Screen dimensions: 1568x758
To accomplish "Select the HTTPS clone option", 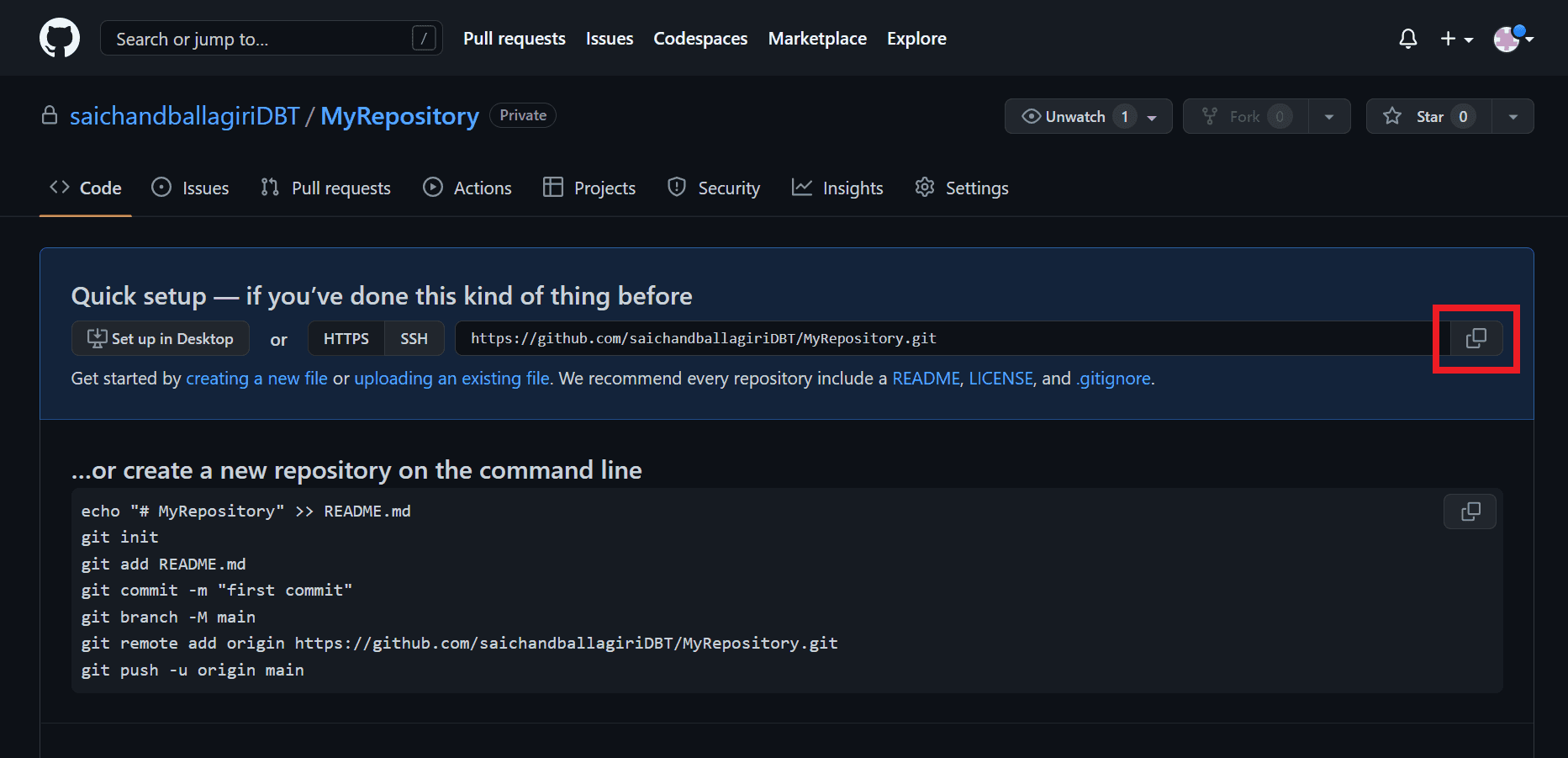I will click(346, 338).
